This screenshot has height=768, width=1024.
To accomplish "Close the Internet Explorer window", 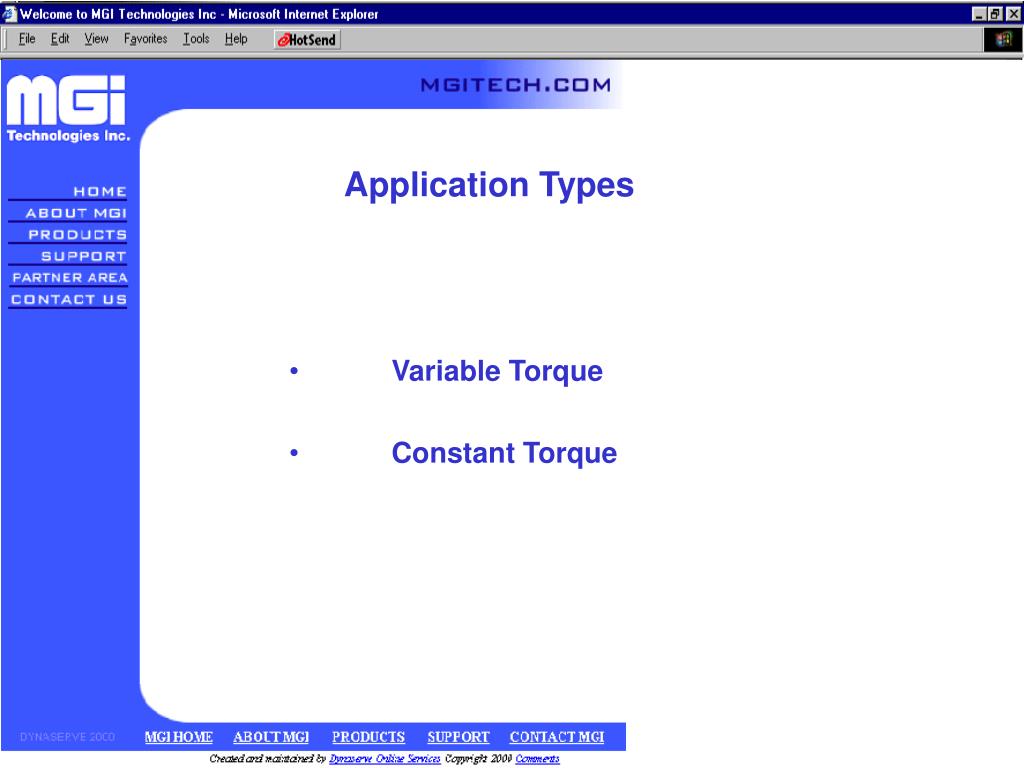I will tap(1012, 14).
